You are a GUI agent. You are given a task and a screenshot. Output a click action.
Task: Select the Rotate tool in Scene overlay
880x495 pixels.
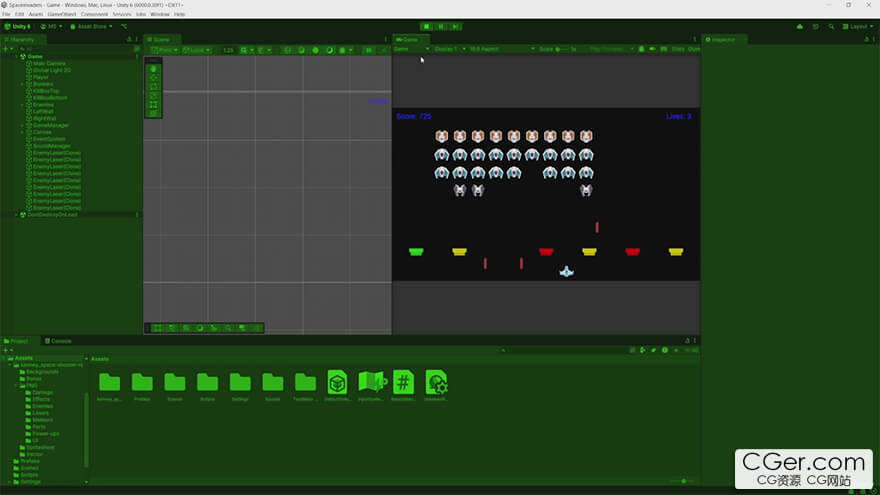point(153,87)
